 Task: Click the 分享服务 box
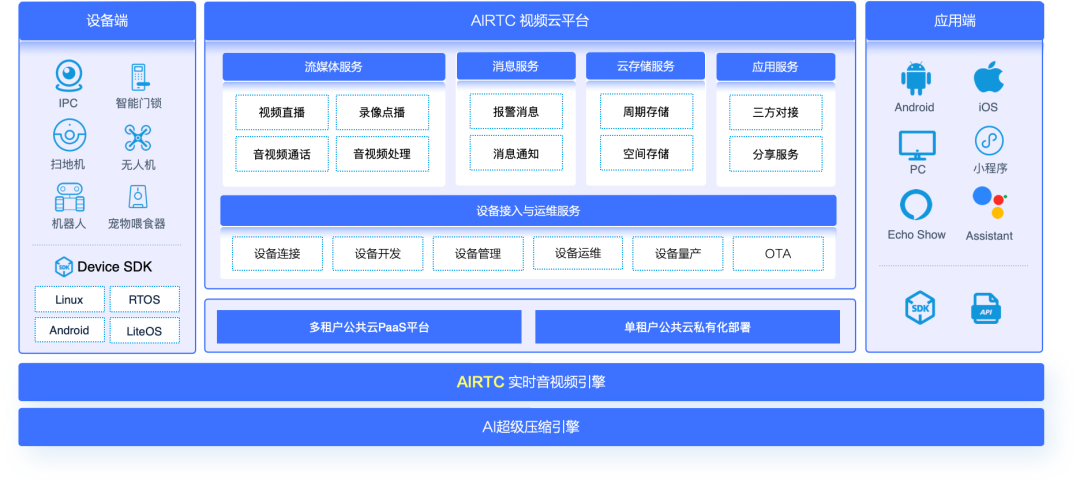pos(776,154)
